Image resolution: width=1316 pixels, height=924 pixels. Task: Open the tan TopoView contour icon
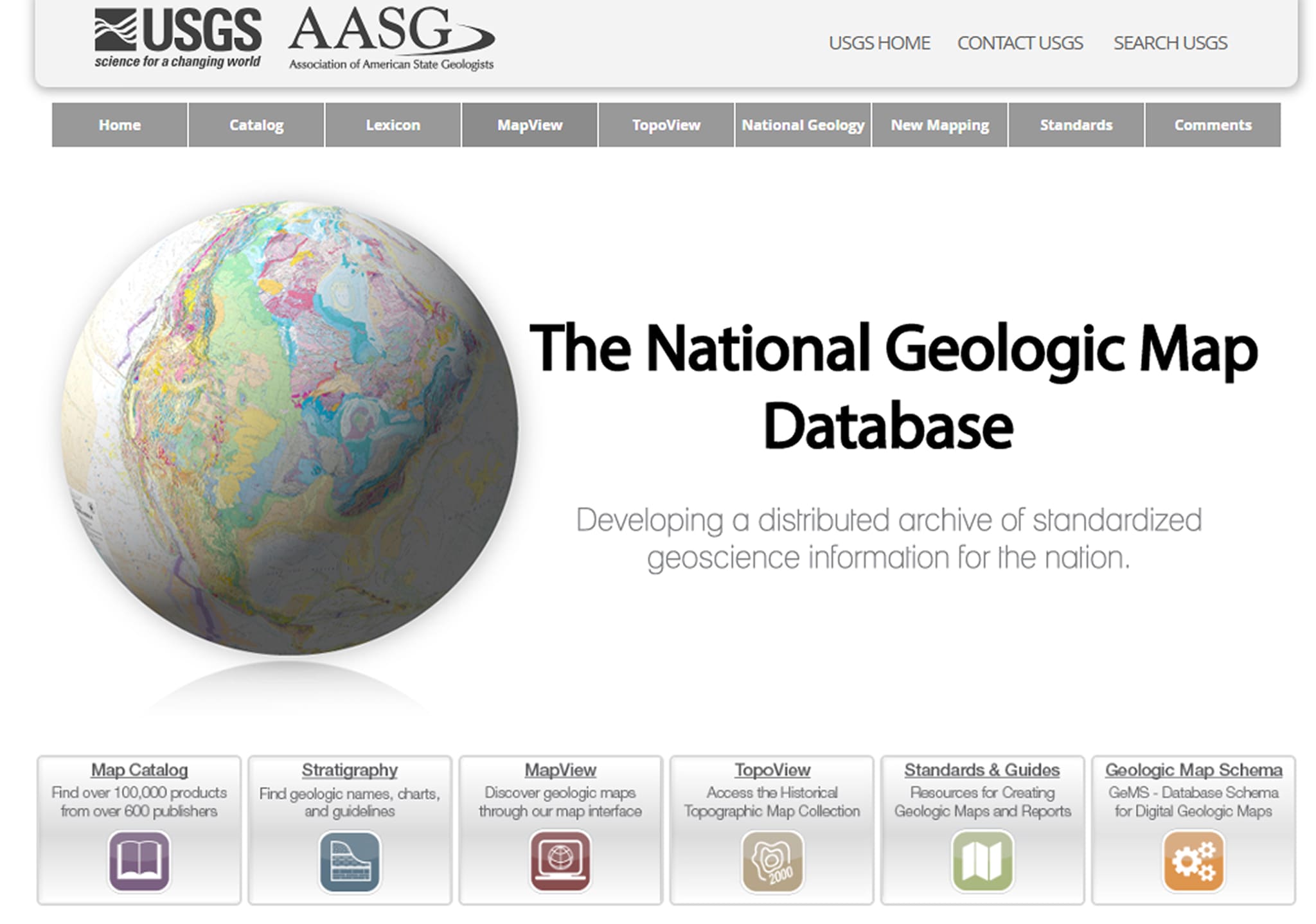(x=772, y=861)
